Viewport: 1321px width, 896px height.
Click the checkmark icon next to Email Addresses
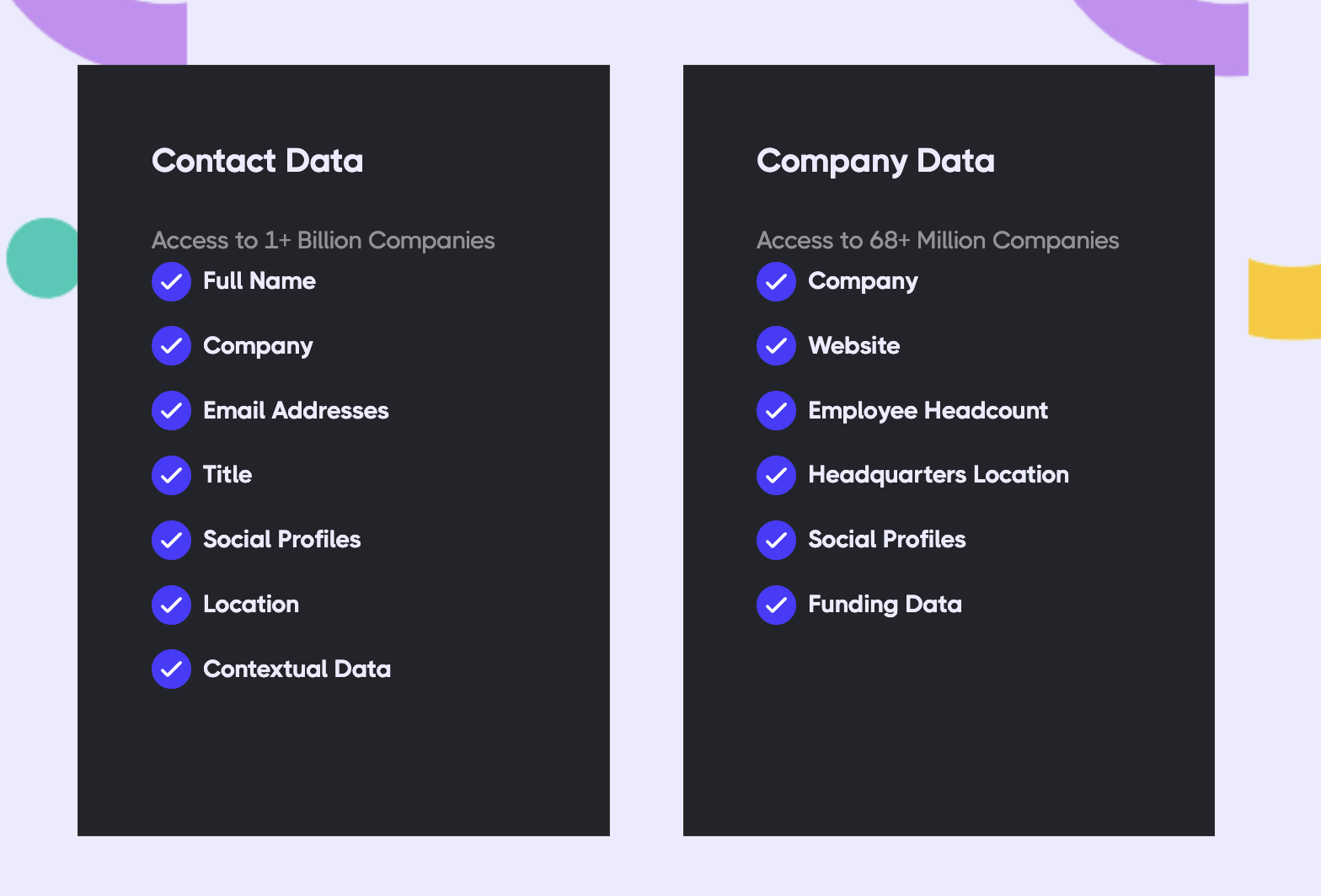click(171, 411)
